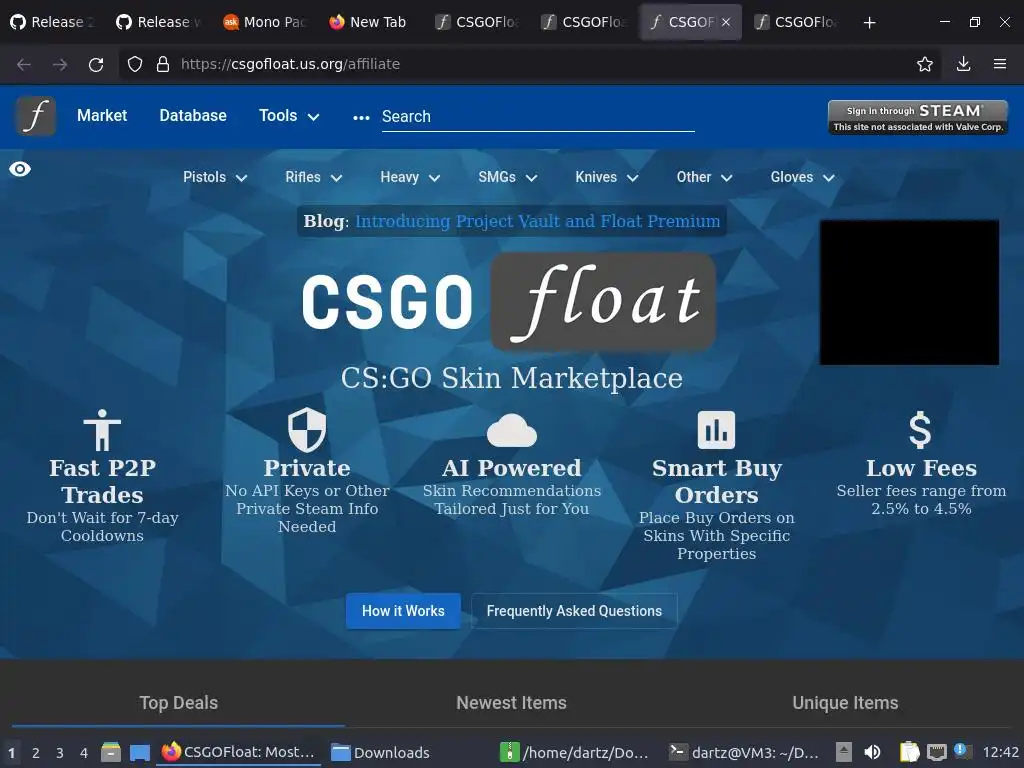1024x768 pixels.
Task: Open the Market page
Action: point(102,116)
